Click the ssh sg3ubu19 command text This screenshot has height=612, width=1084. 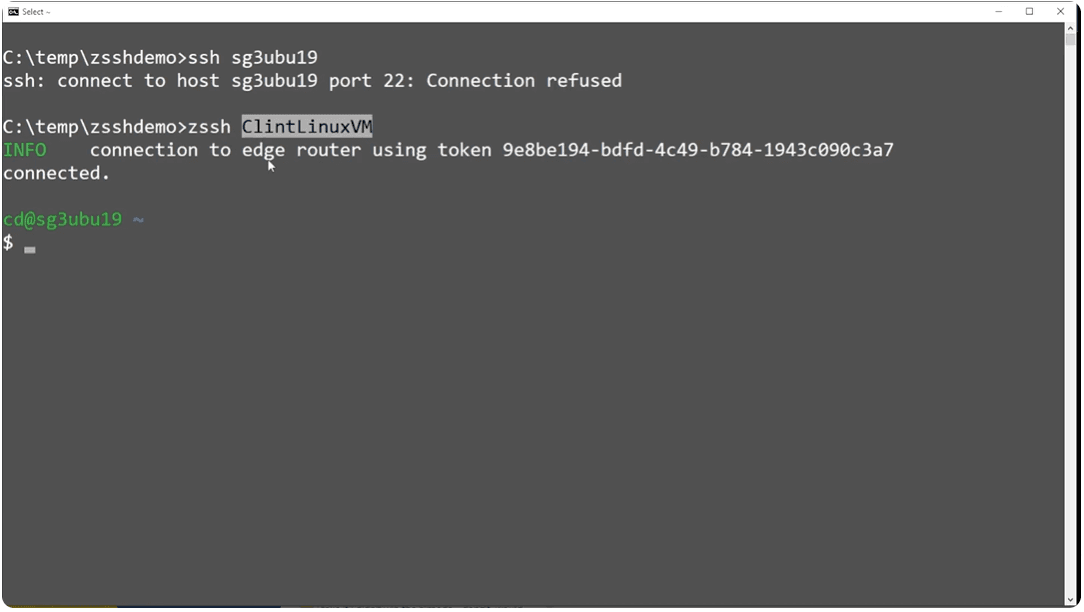point(253,57)
